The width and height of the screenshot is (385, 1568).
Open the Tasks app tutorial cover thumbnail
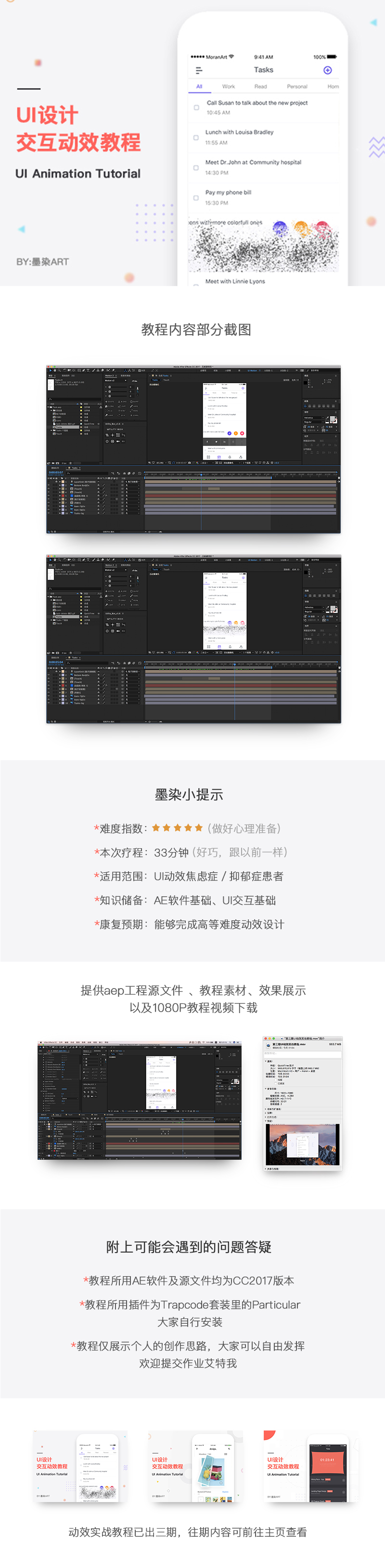click(80, 1467)
